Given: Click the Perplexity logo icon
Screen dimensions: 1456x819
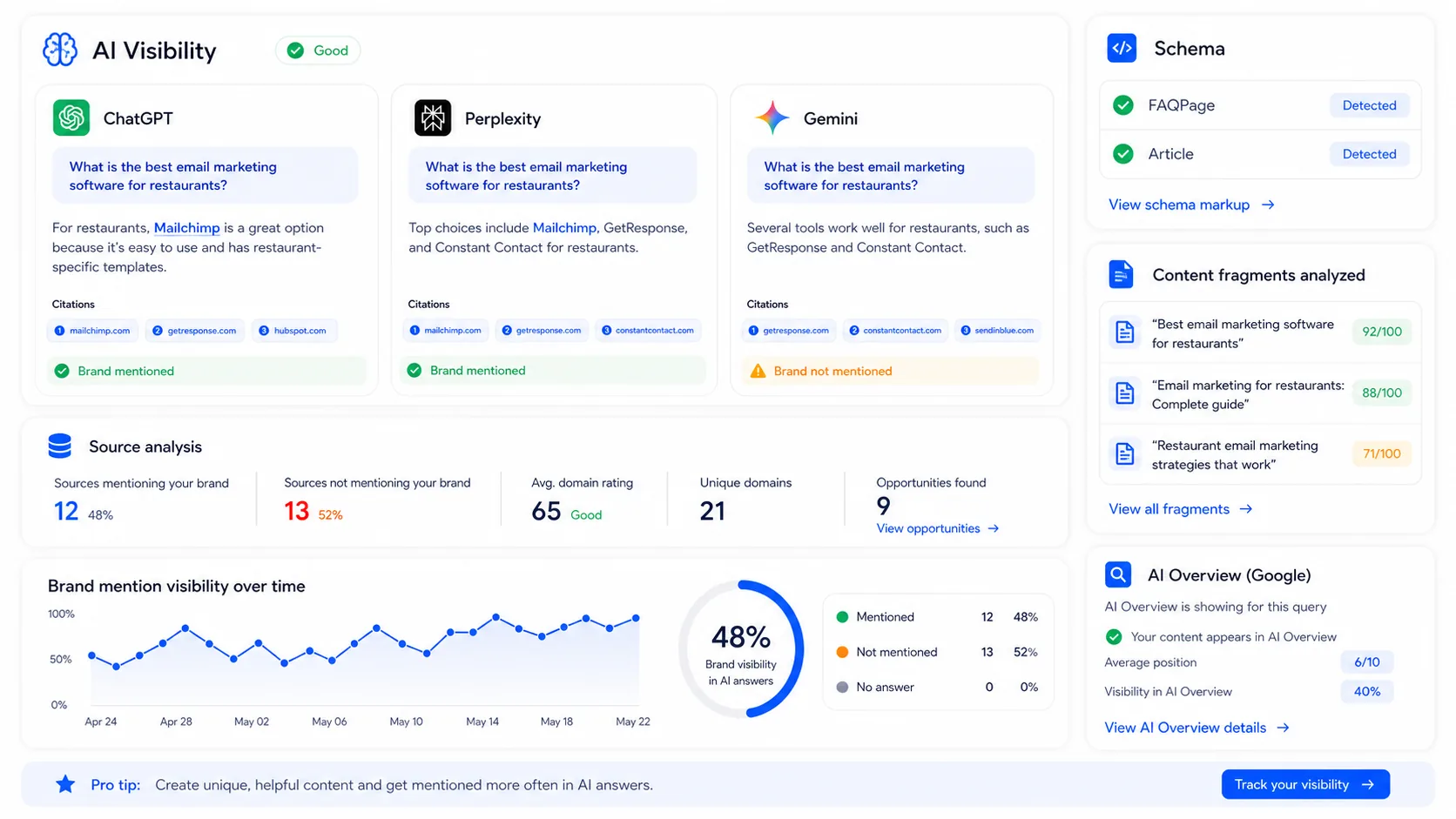Looking at the screenshot, I should [433, 117].
